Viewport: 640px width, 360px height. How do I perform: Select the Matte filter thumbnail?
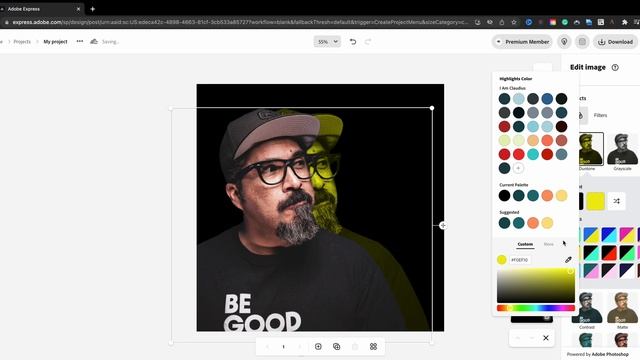[x=622, y=308]
